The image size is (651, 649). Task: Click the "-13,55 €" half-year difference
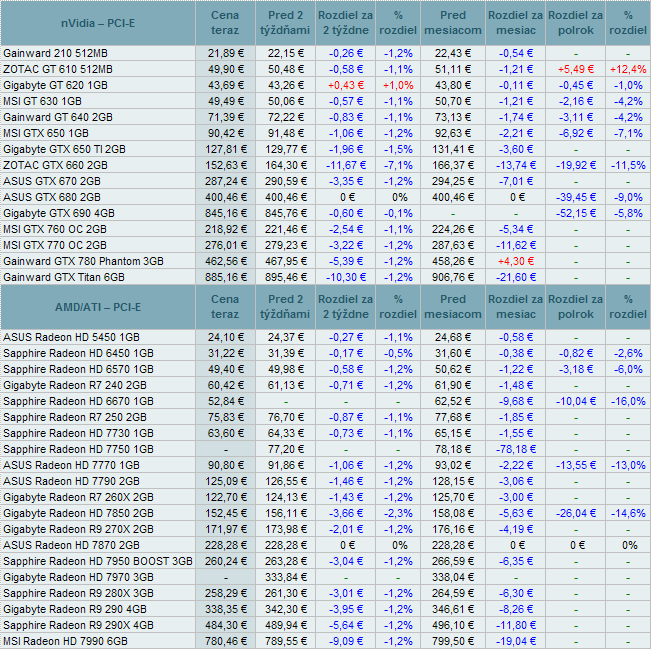pos(575,465)
